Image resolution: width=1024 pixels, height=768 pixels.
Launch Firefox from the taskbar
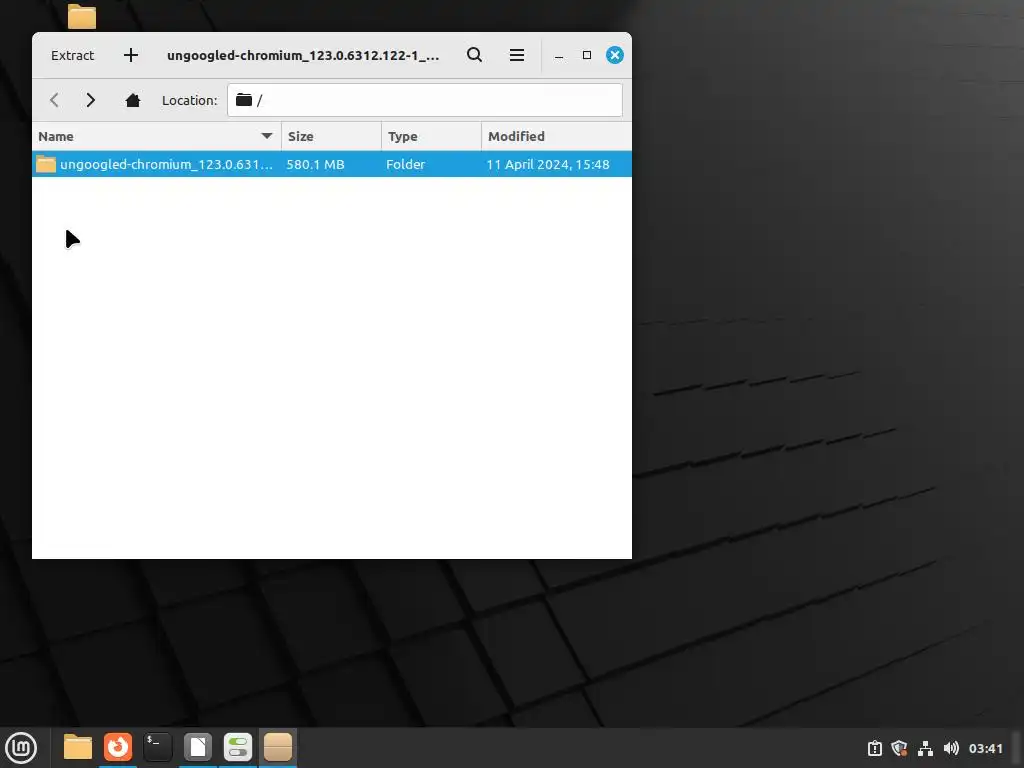tap(118, 747)
